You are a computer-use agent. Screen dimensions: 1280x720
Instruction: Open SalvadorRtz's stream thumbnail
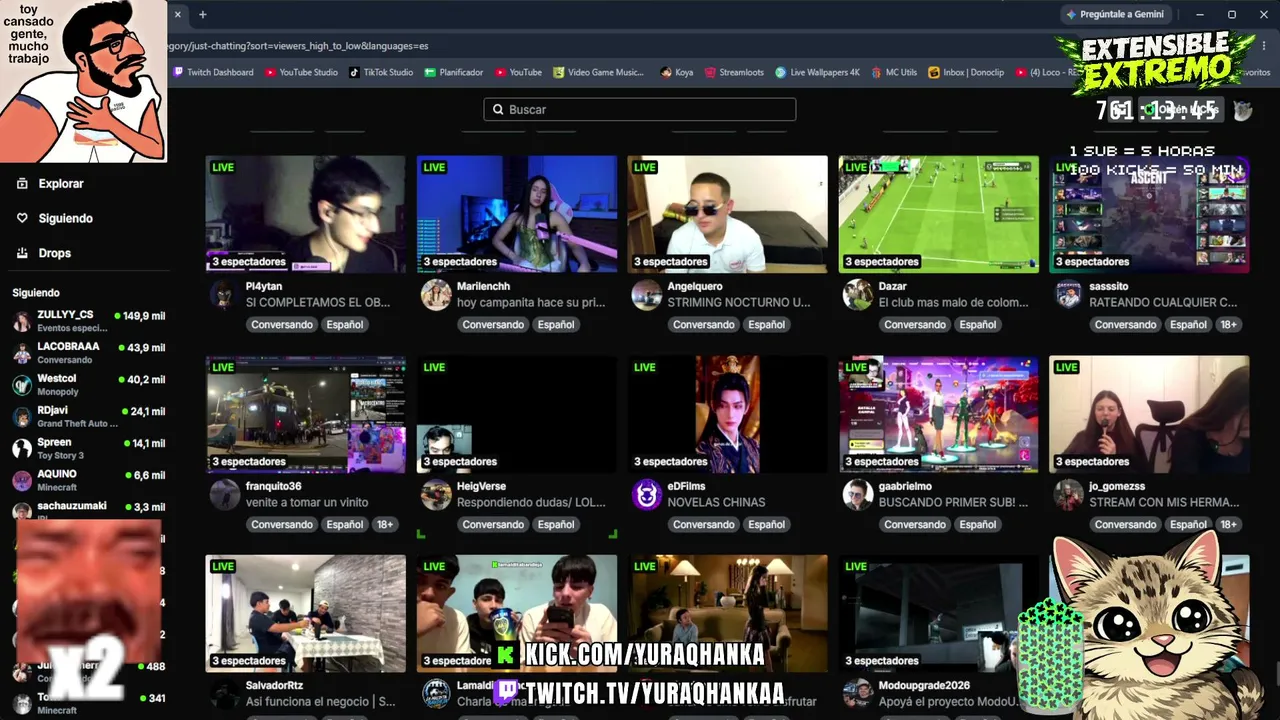[x=306, y=613]
